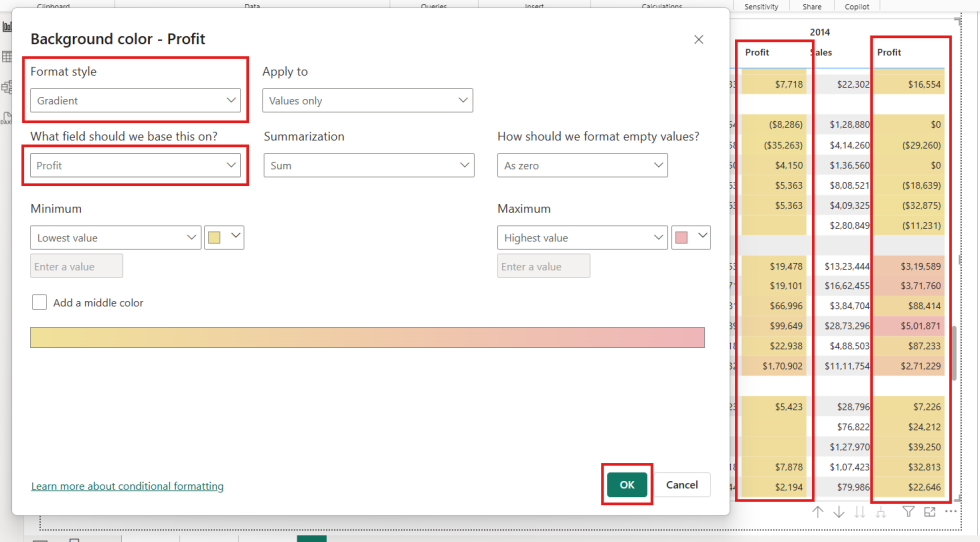
Task: Open Learn more about conditional formatting link
Action: [x=127, y=486]
